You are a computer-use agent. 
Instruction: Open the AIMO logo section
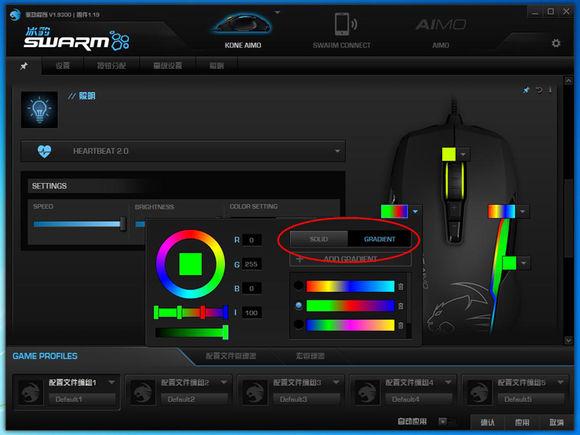click(441, 25)
